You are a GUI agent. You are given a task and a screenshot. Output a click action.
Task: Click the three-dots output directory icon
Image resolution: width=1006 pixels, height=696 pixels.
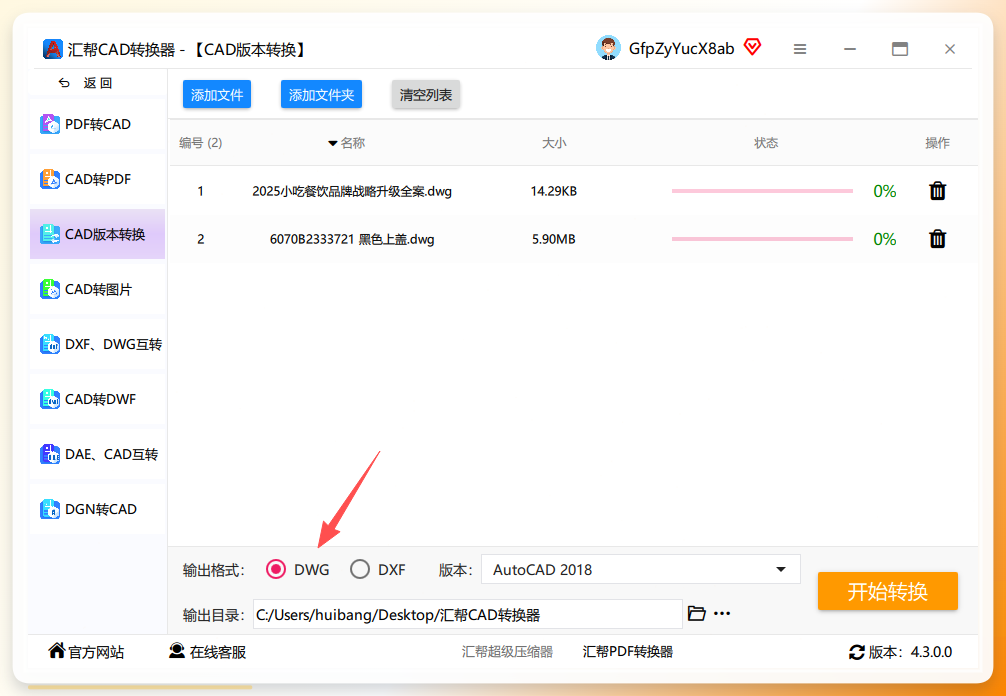coord(722,614)
